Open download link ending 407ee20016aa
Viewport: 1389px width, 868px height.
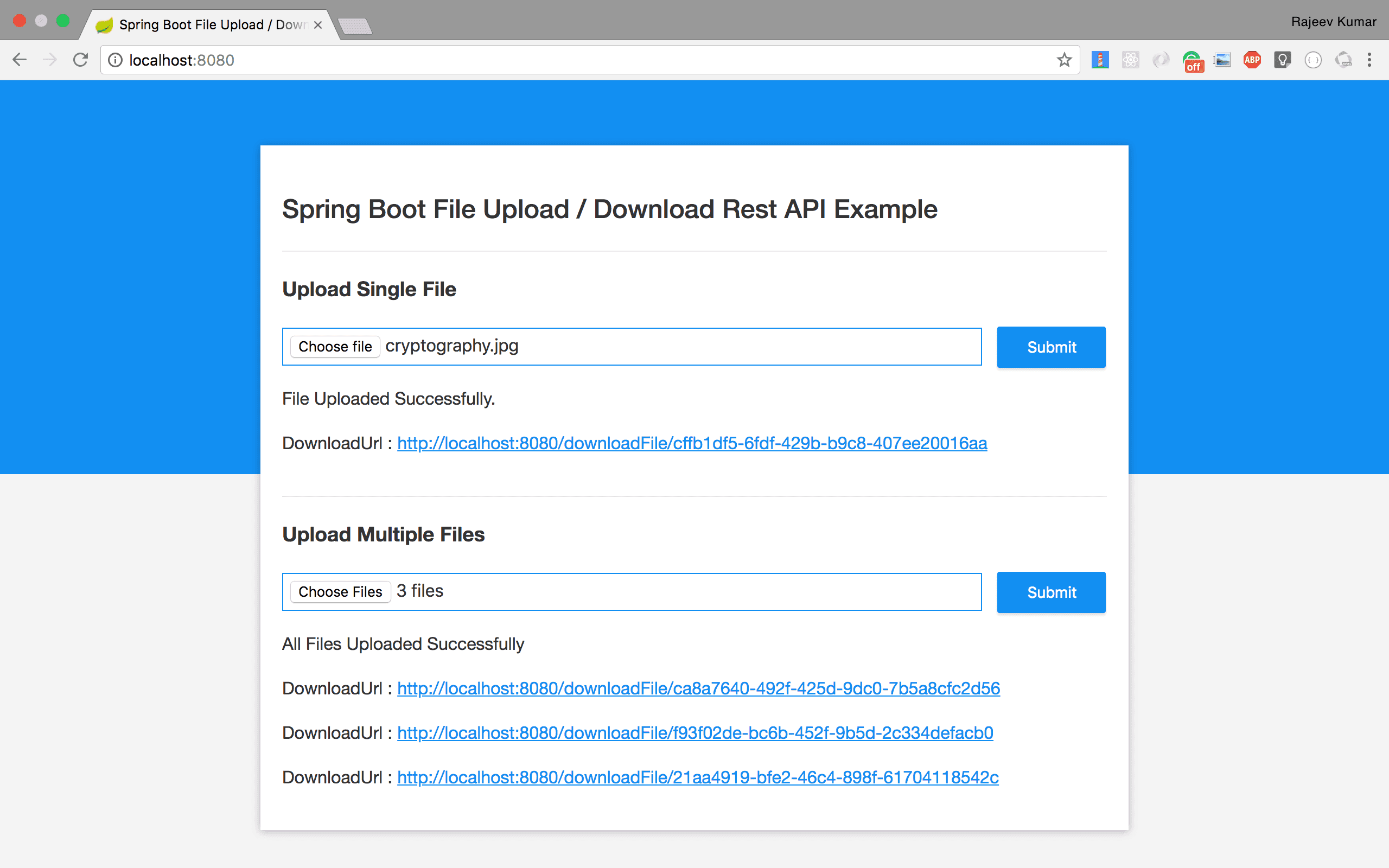pos(692,443)
